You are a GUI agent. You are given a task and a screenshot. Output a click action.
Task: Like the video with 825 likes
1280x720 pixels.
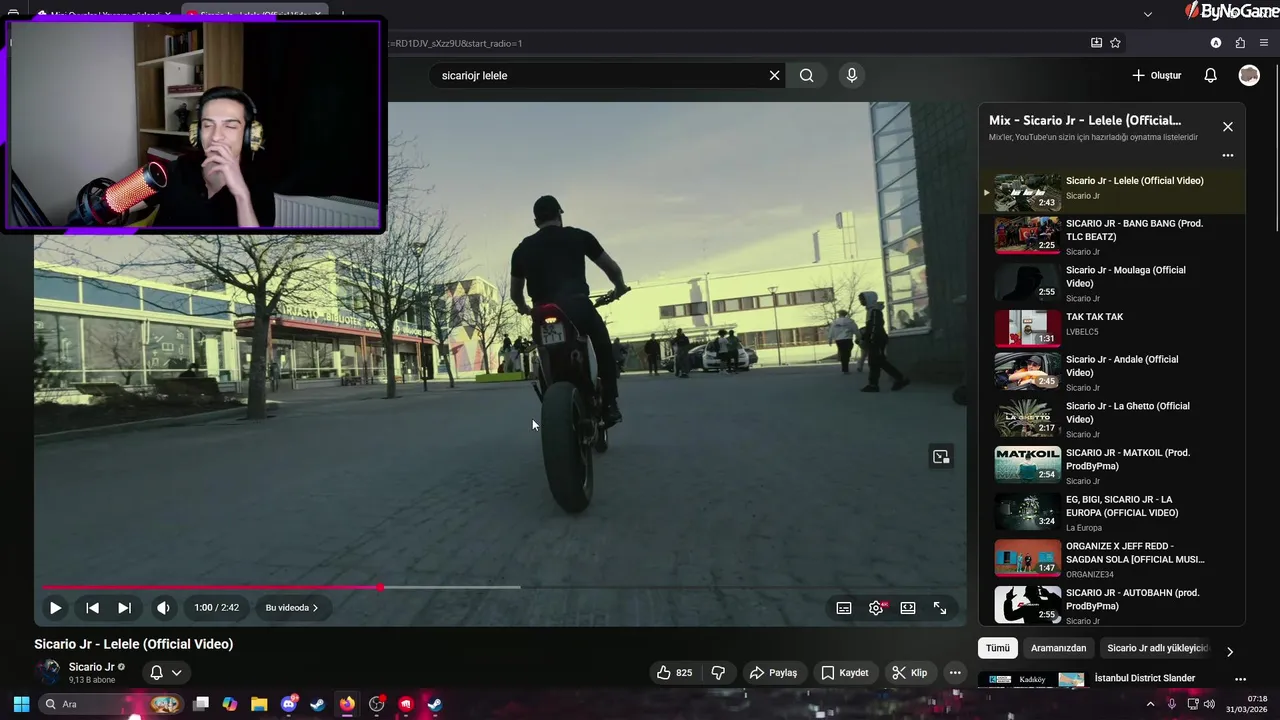click(x=675, y=673)
